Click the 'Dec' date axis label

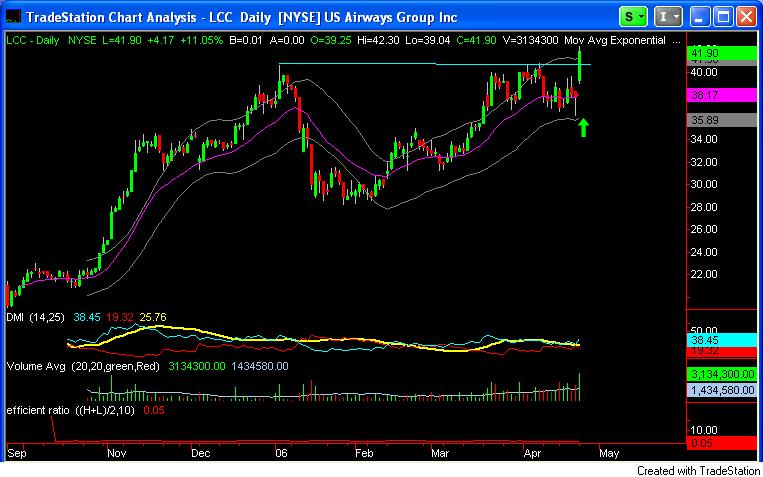(x=201, y=454)
